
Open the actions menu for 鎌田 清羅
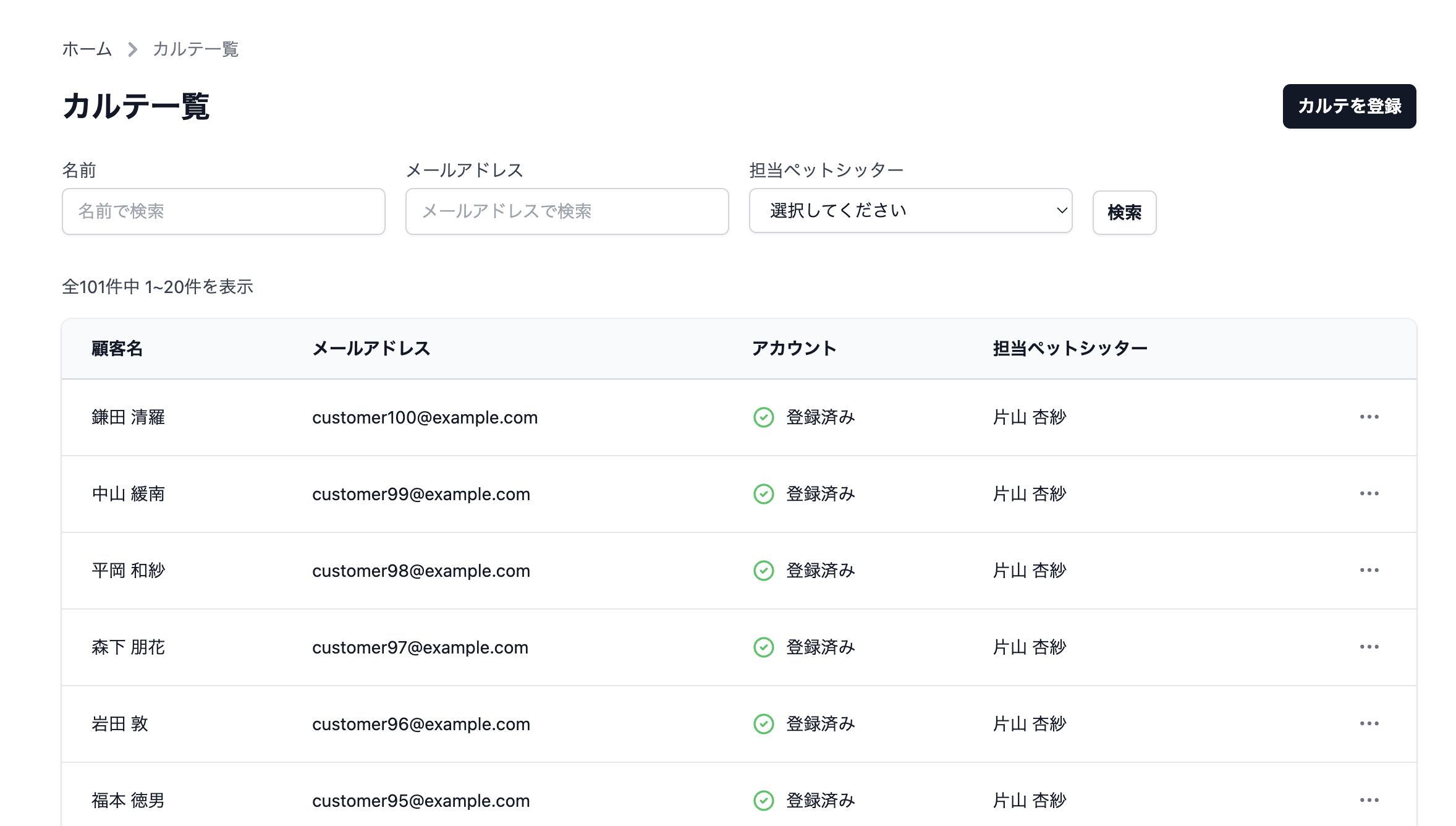click(x=1370, y=417)
